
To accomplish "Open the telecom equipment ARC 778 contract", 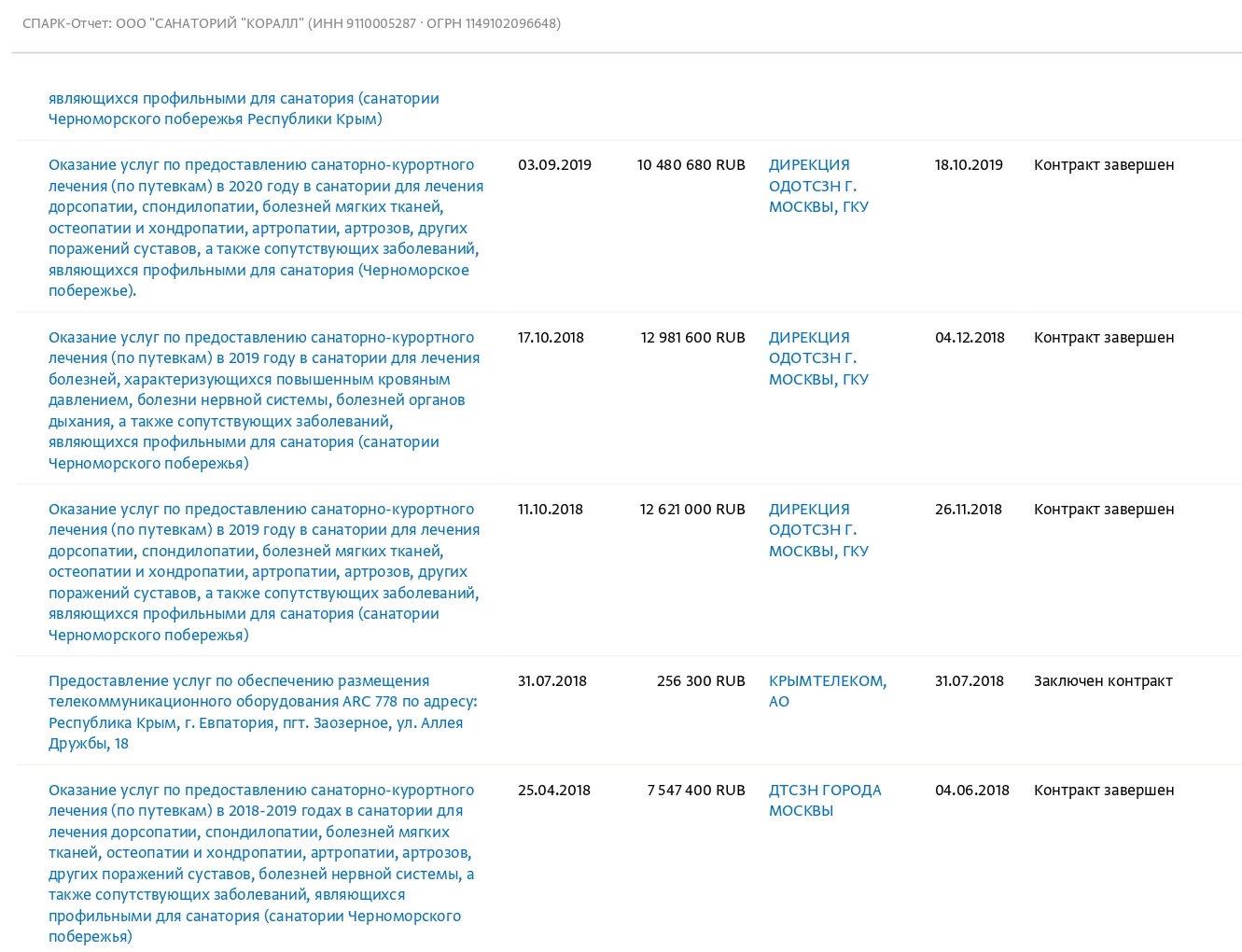I will pyautogui.click(x=262, y=712).
